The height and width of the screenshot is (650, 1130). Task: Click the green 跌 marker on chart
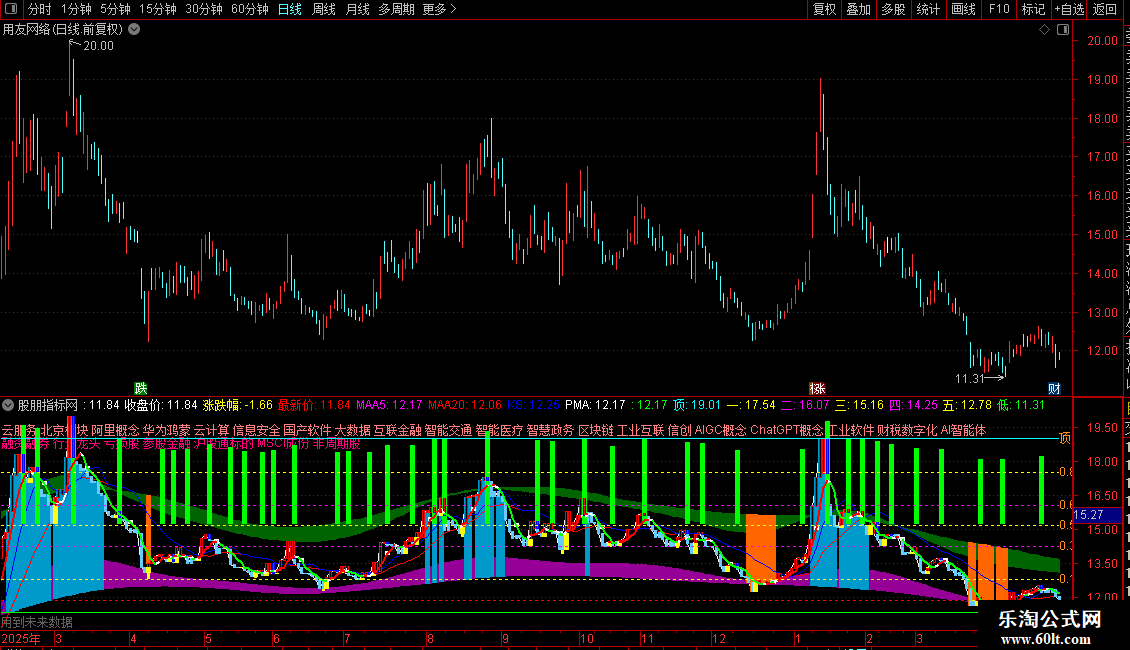(x=141, y=389)
